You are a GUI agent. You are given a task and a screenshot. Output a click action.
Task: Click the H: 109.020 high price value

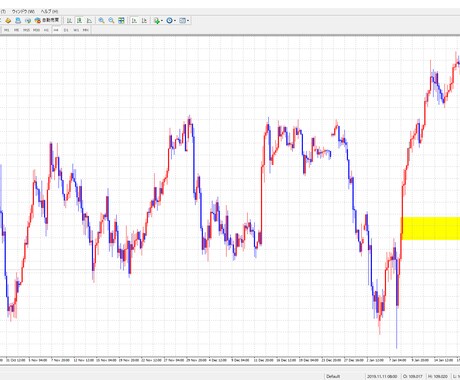[x=438, y=377]
